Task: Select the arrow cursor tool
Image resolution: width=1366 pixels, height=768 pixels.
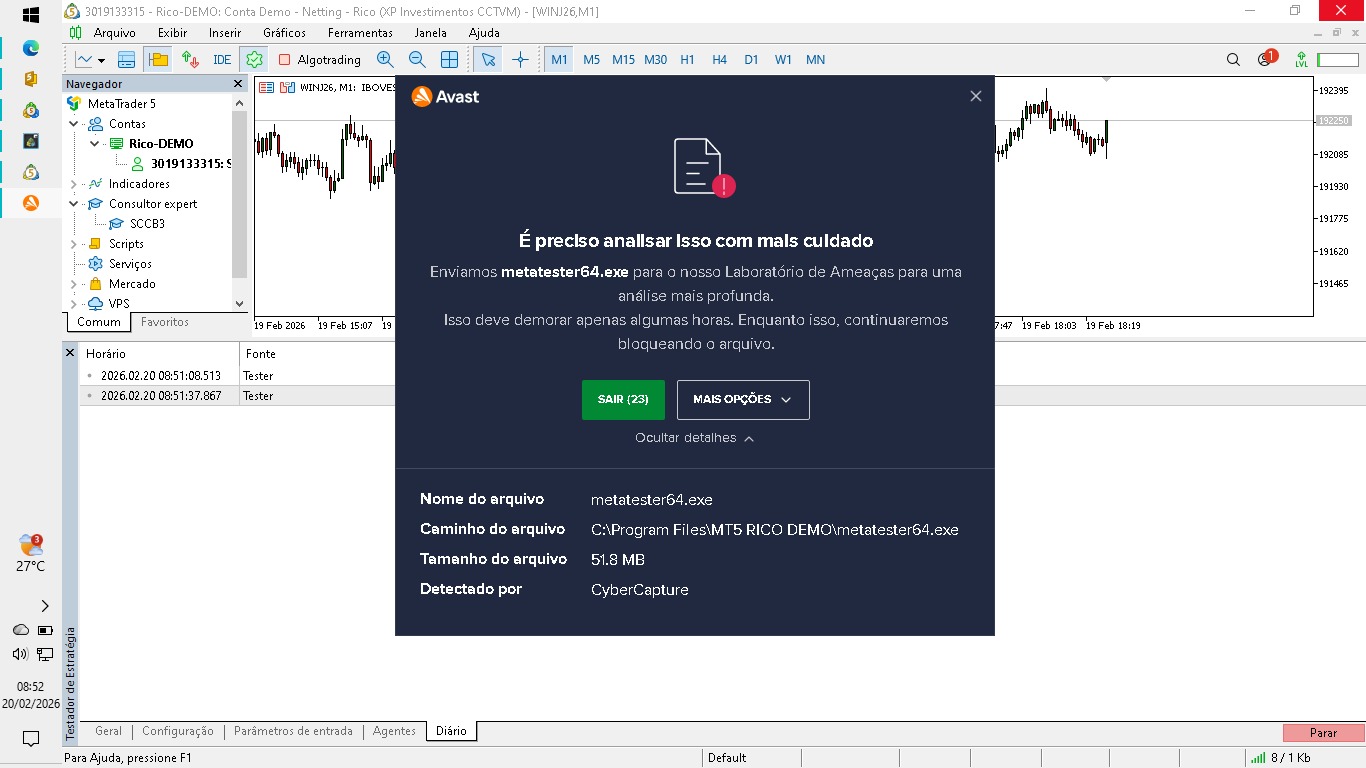Action: 488,59
